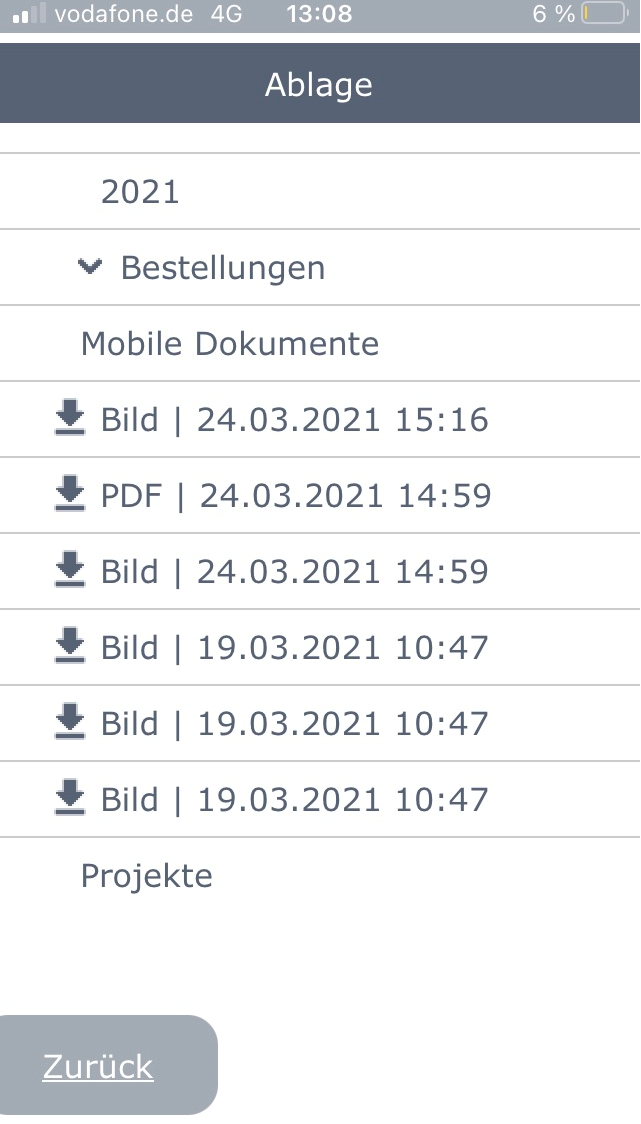Open Bild | 24.03.2021 14:59 entry text
This screenshot has width=641, height=1124.
[x=295, y=571]
